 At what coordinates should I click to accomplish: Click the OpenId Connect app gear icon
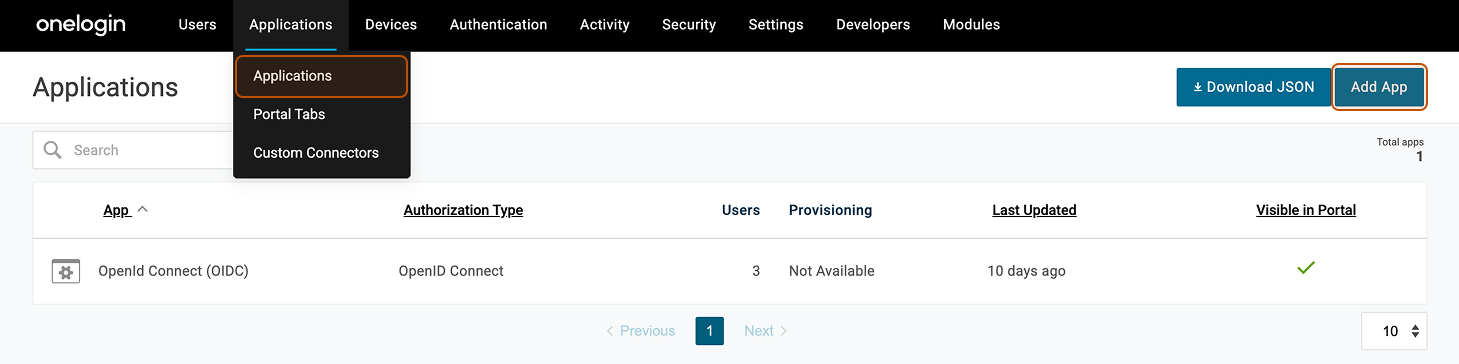(x=66, y=271)
